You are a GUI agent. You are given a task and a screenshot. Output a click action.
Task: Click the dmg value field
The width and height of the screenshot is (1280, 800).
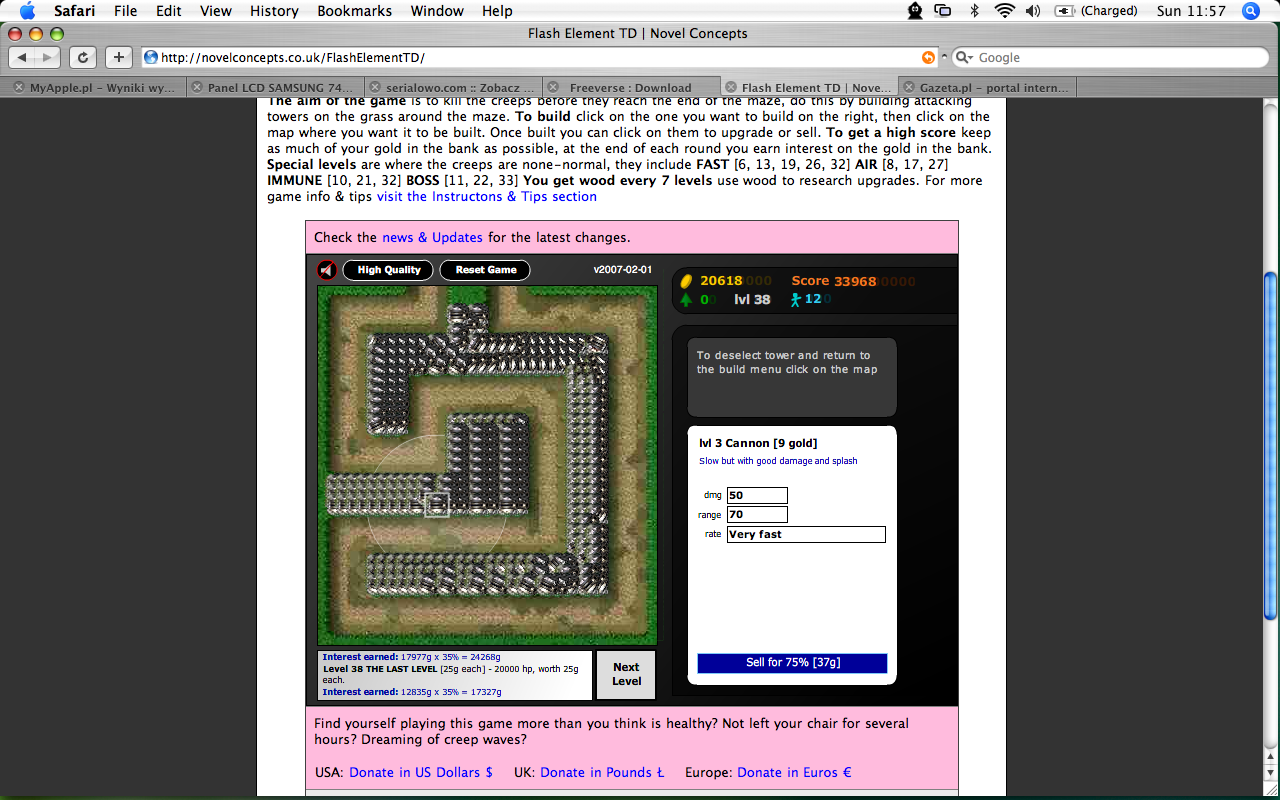click(757, 495)
